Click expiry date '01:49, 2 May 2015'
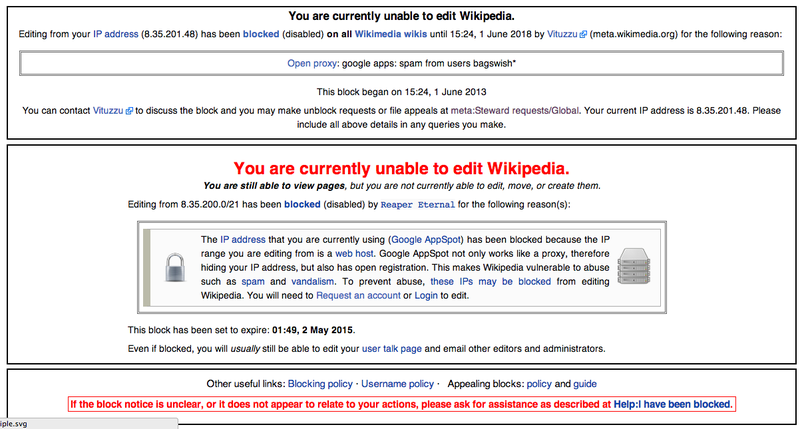The height and width of the screenshot is (429, 800). click(312, 330)
